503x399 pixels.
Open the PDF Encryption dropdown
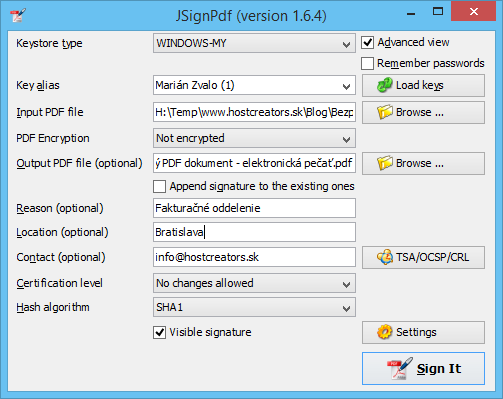tap(254, 138)
